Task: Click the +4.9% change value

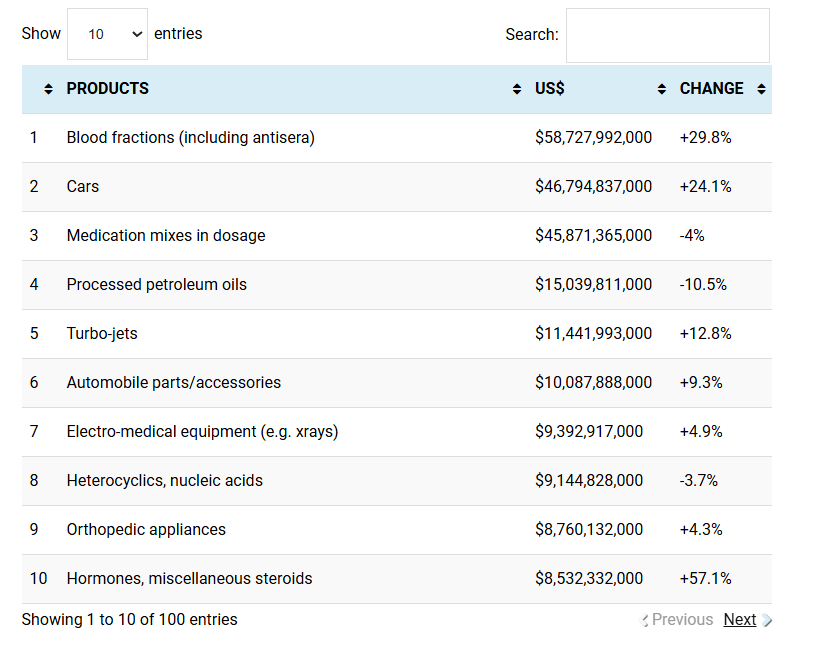Action: pyautogui.click(x=701, y=431)
